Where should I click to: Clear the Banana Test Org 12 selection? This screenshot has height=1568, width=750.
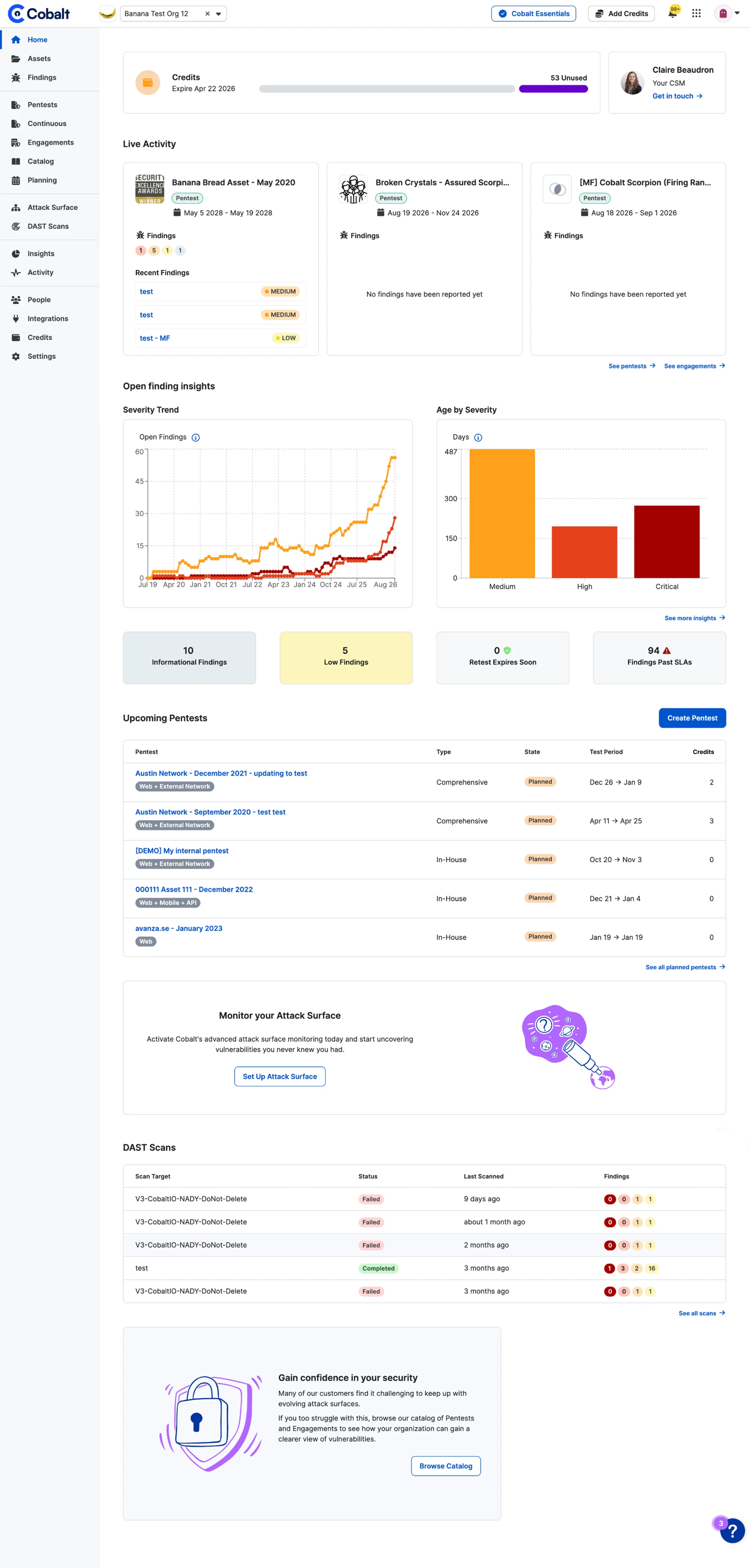point(207,14)
